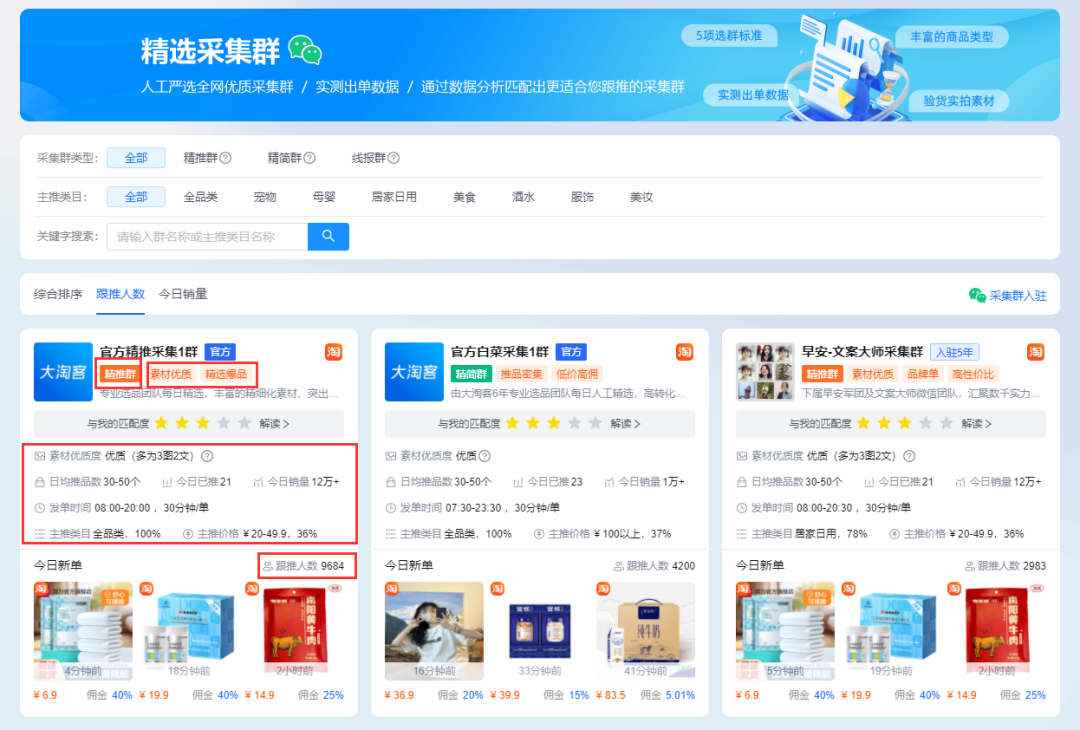The image size is (1080, 730).
Task: Filter category by 美食
Action: (x=464, y=197)
